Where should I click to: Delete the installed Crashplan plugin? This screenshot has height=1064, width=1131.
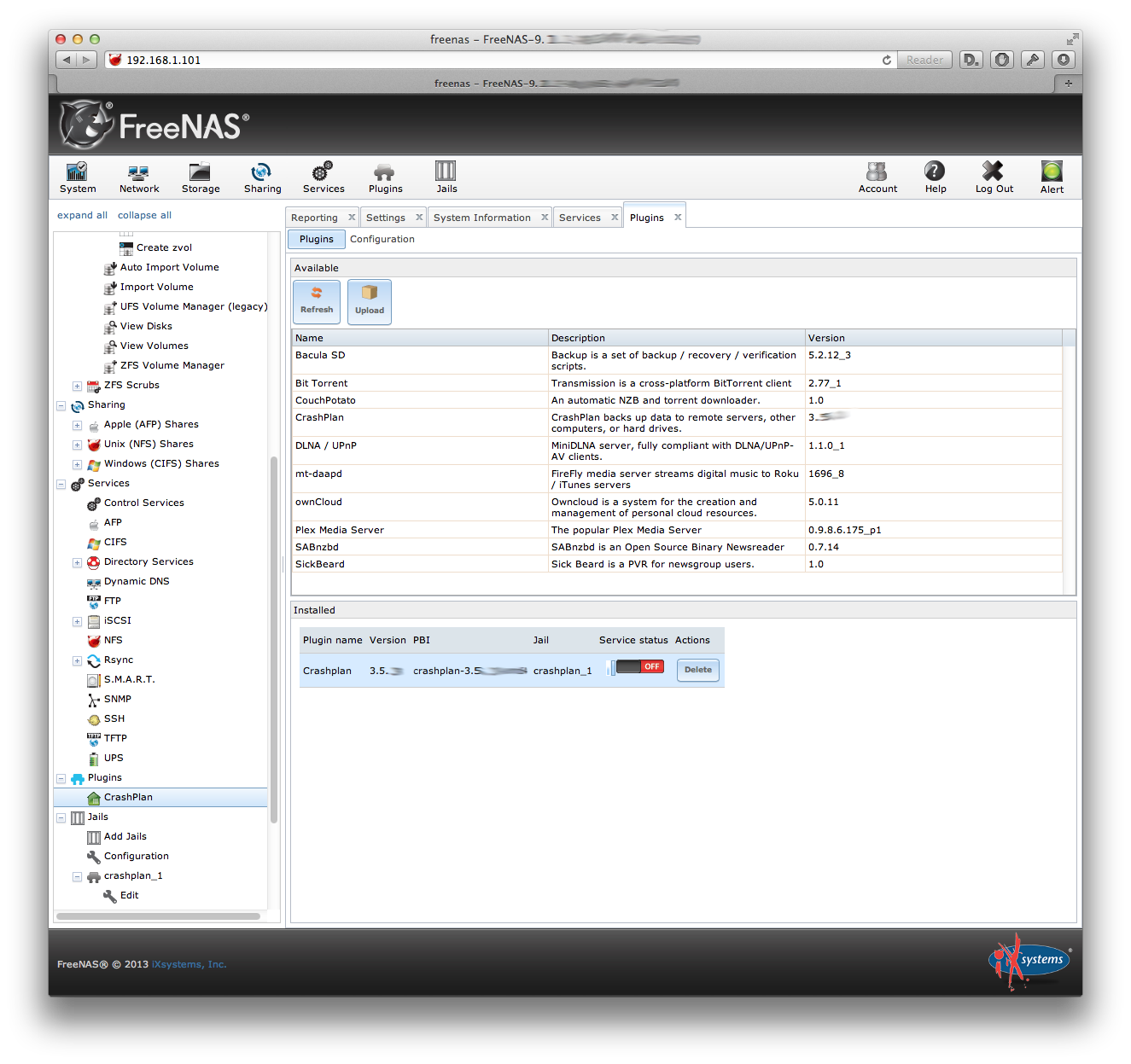698,670
